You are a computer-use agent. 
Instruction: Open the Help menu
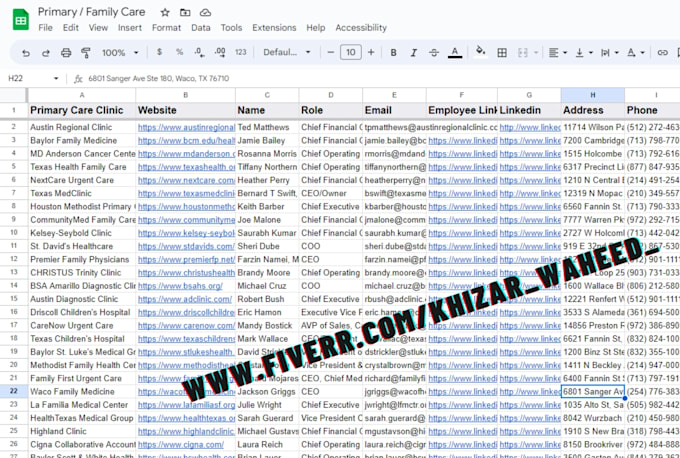pyautogui.click(x=316, y=28)
